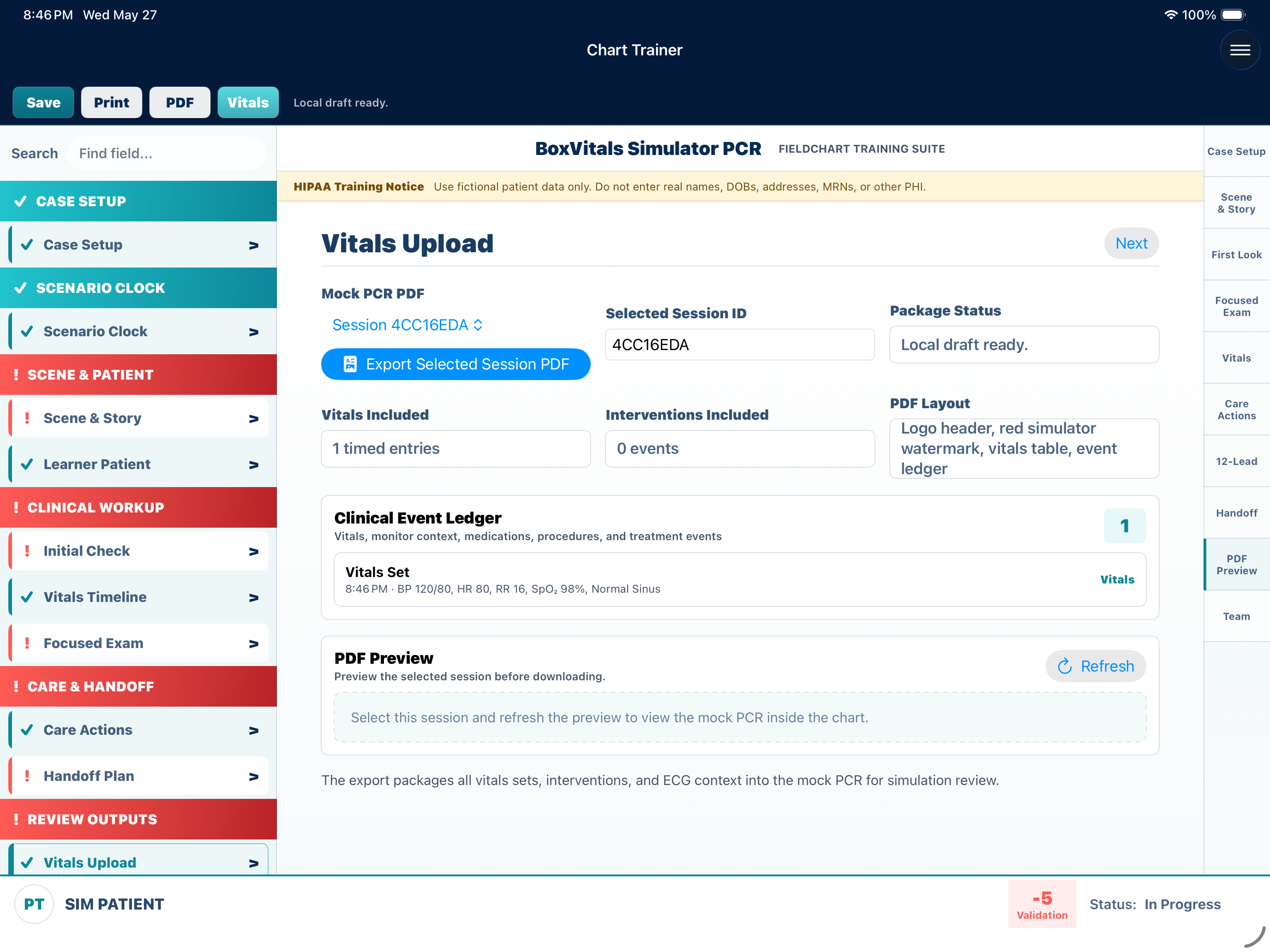
Task: Click the Next button
Action: (x=1131, y=244)
